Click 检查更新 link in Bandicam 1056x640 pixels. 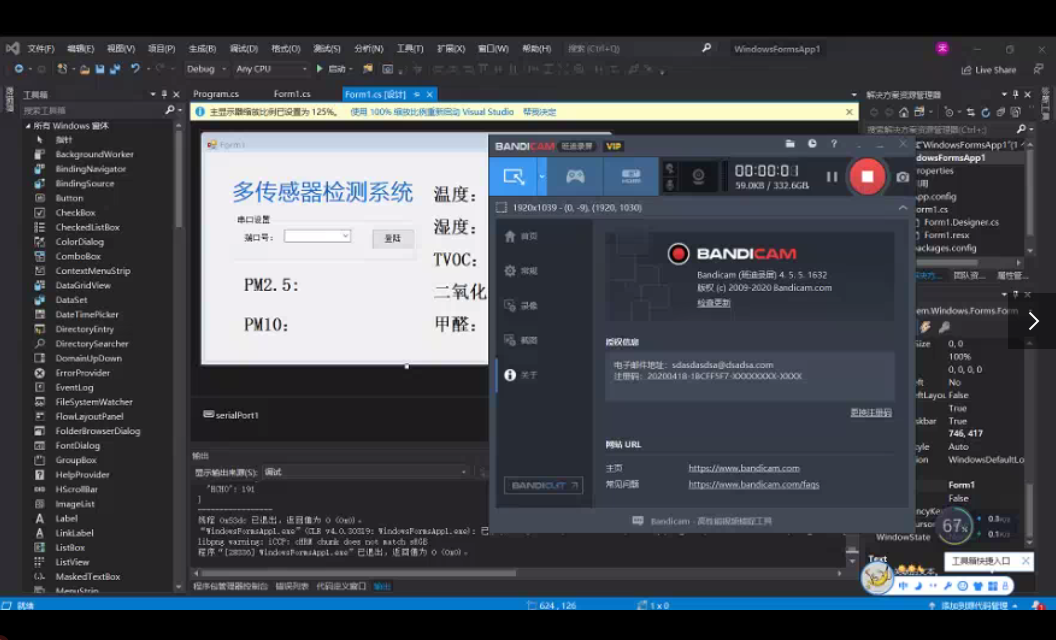[x=713, y=303]
